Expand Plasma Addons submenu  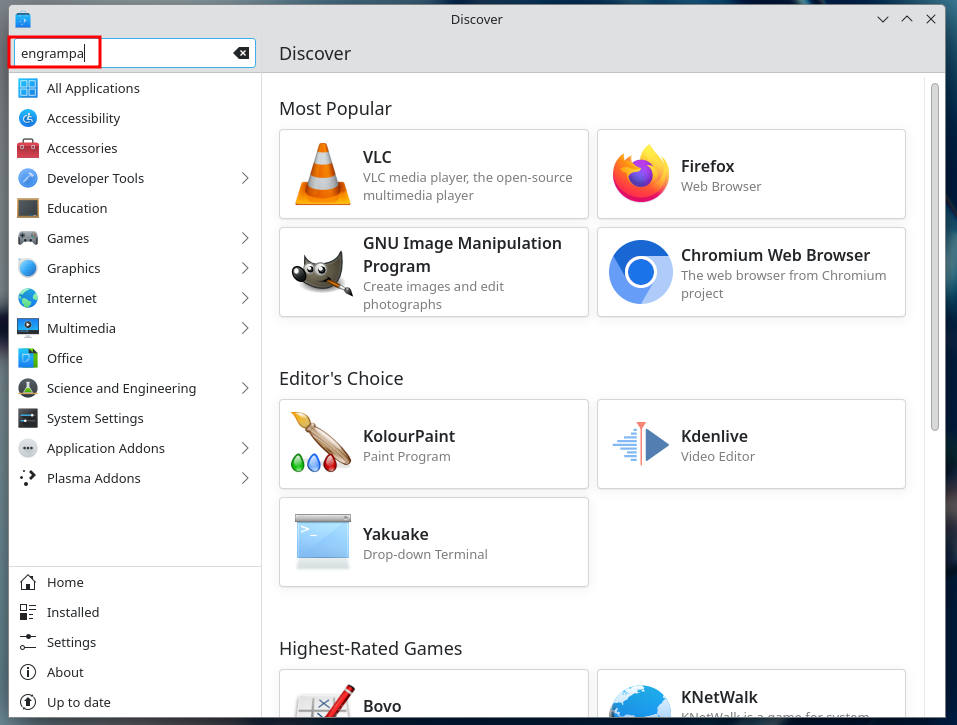245,478
